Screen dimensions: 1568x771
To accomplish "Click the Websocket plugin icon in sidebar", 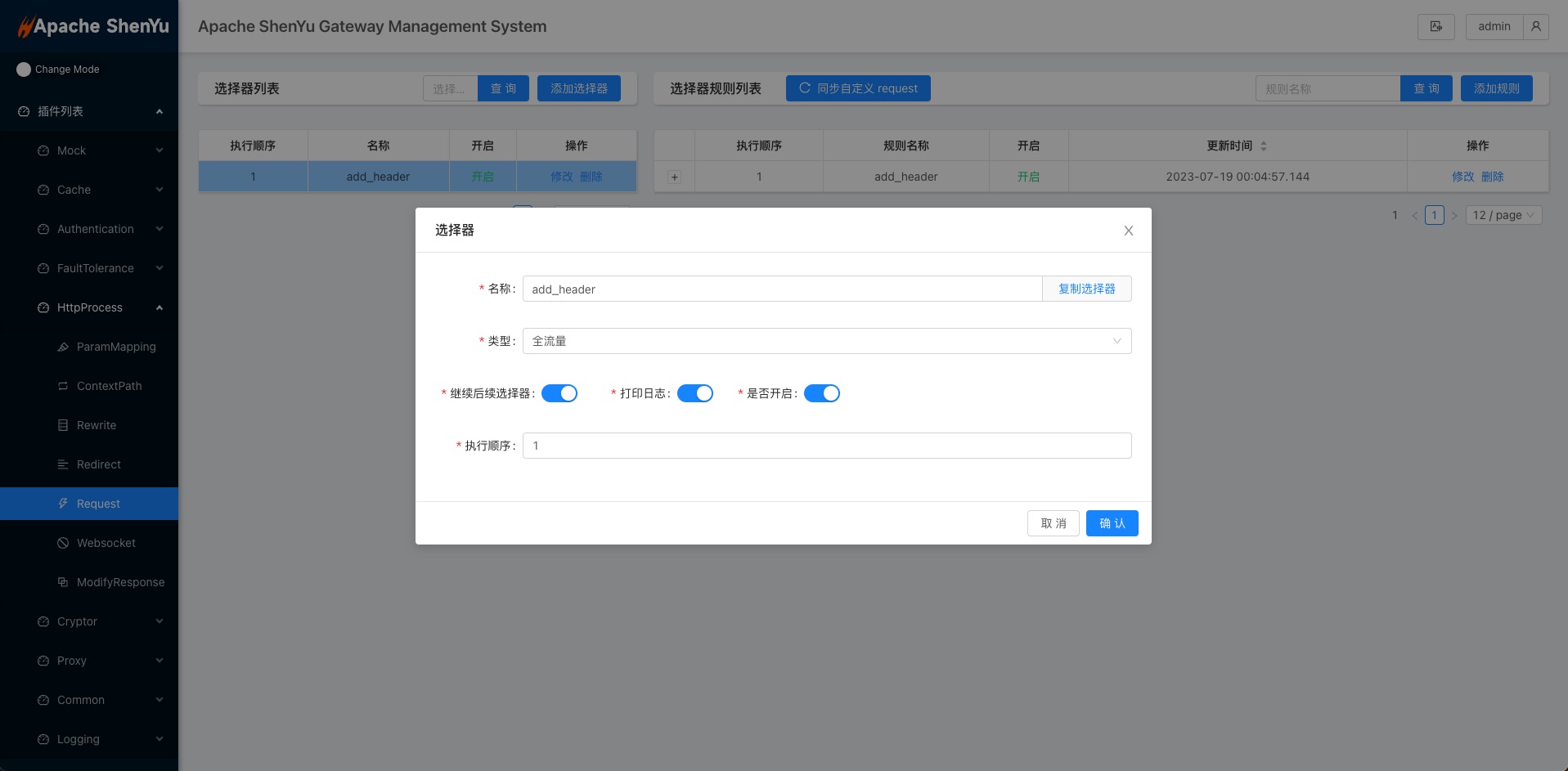I will tap(63, 543).
